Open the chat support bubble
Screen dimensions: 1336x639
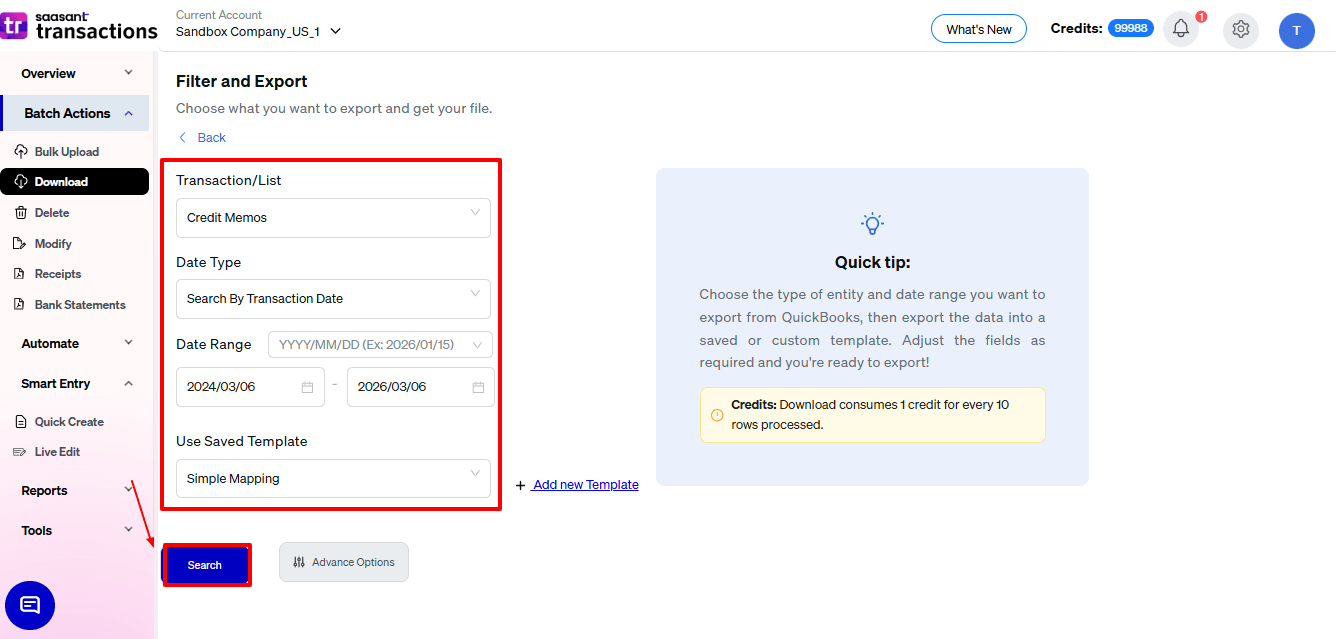[30, 604]
